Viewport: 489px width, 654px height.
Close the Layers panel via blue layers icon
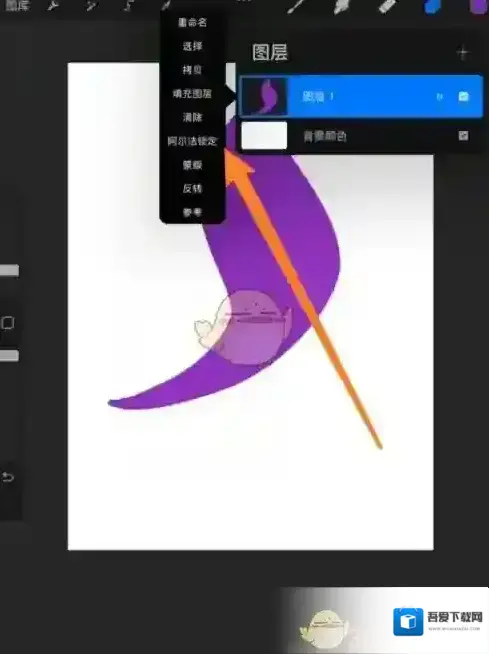pyautogui.click(x=434, y=7)
